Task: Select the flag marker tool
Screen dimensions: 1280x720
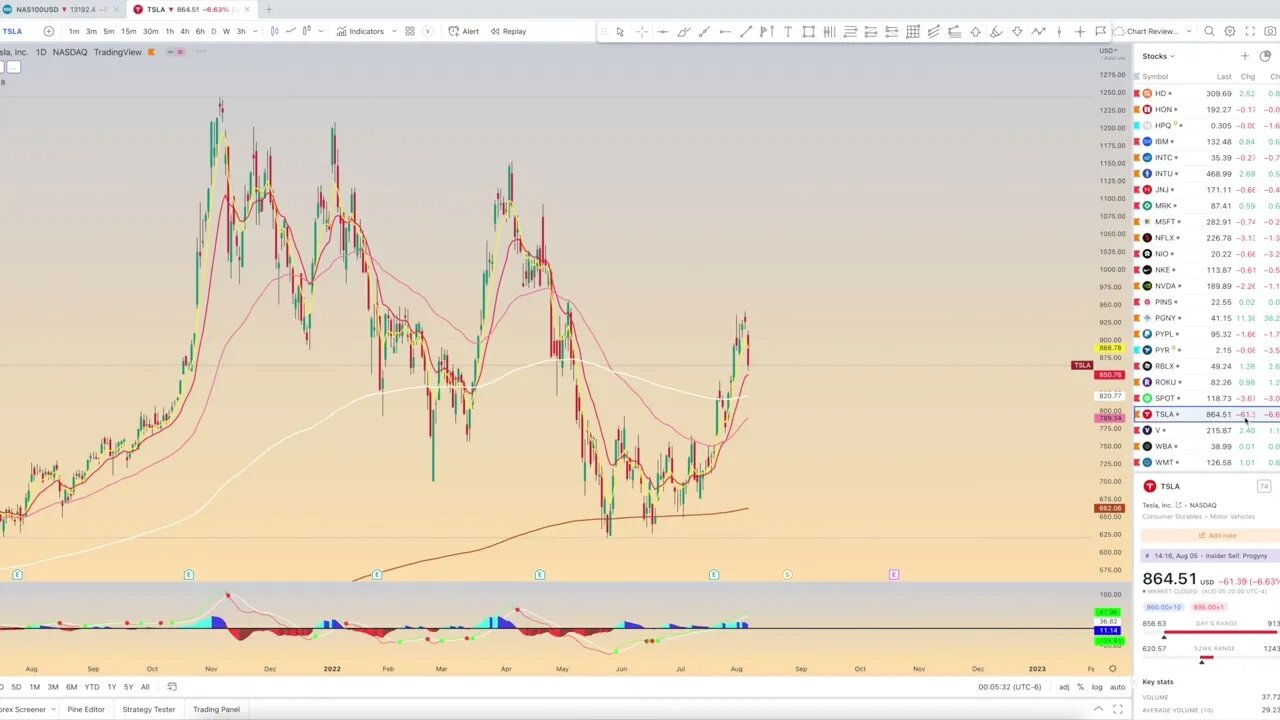Action: (x=1100, y=31)
